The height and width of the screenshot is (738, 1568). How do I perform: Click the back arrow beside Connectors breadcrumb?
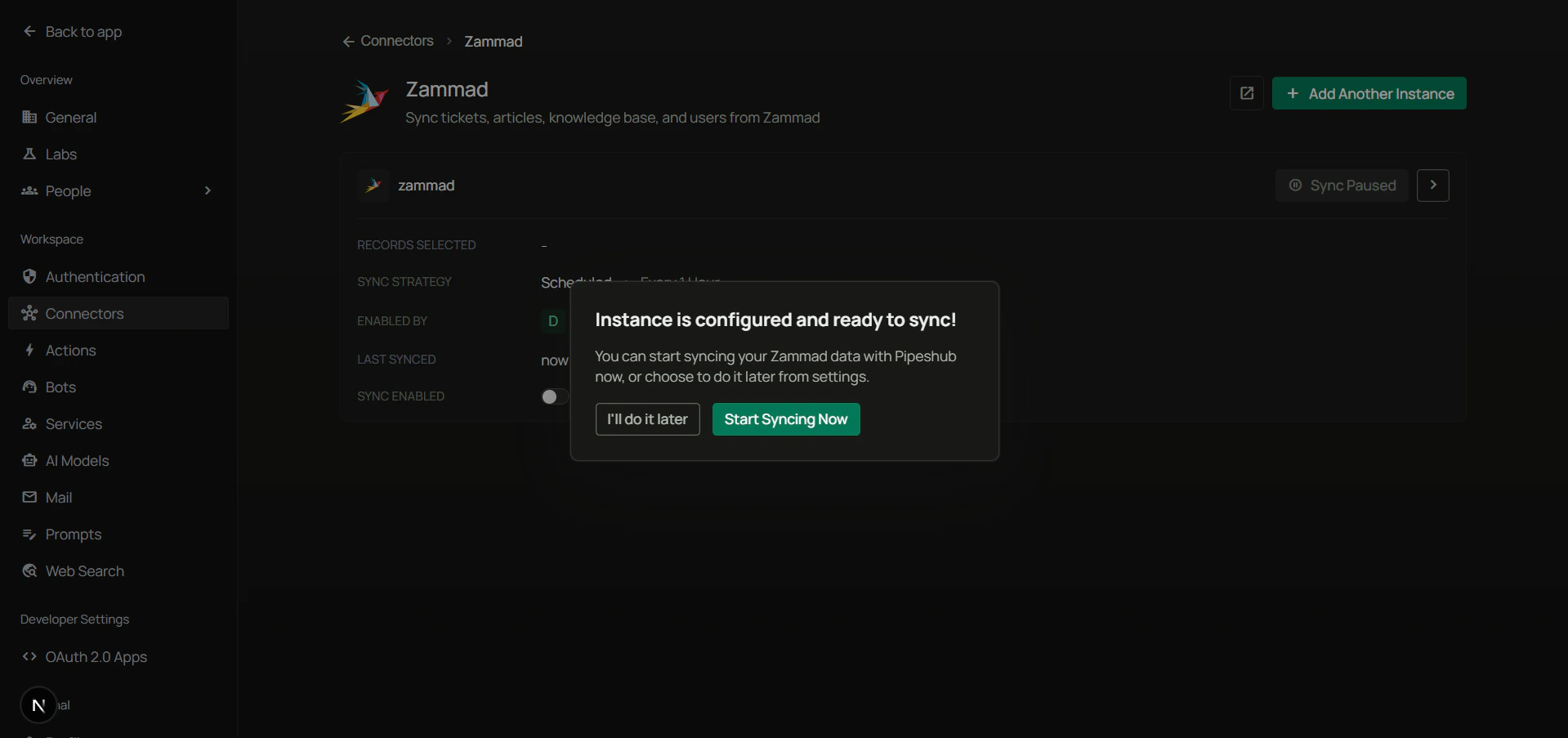click(x=348, y=41)
